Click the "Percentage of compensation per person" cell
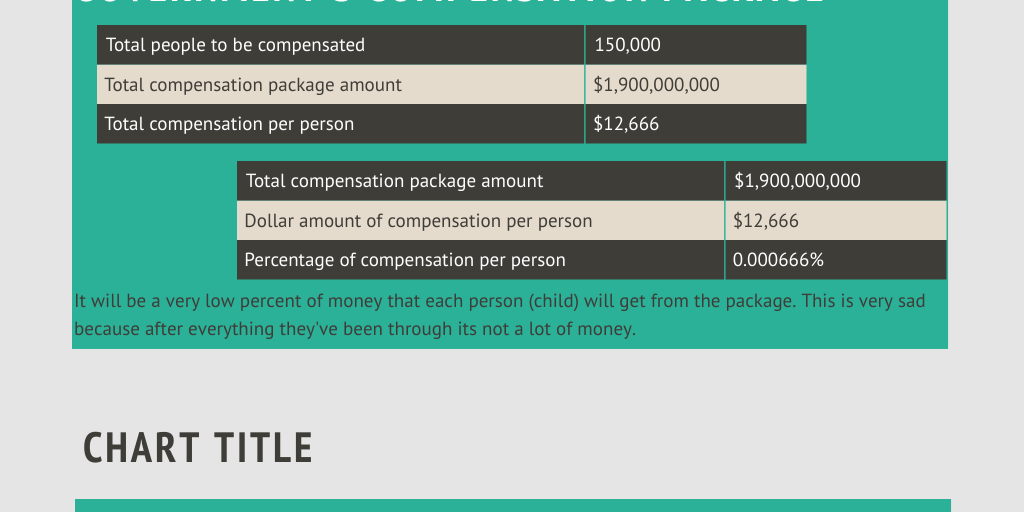 405,260
